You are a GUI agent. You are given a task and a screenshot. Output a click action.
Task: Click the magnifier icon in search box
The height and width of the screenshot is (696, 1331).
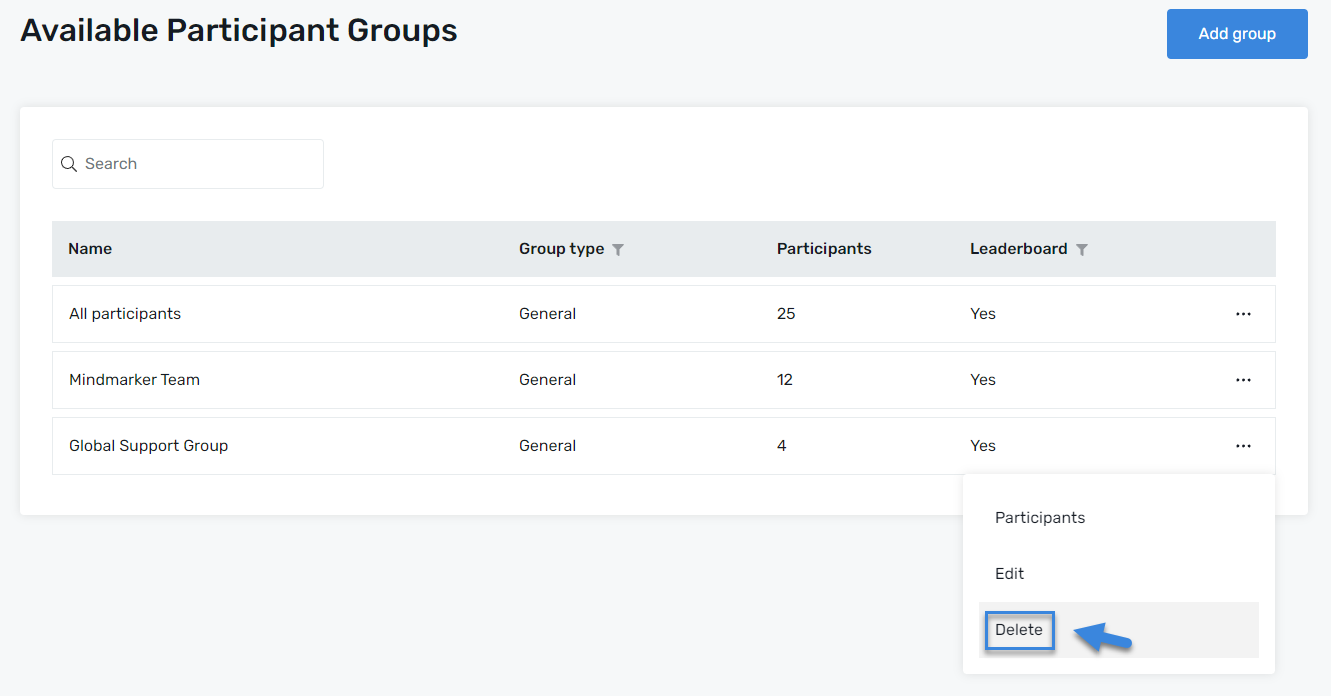(69, 164)
